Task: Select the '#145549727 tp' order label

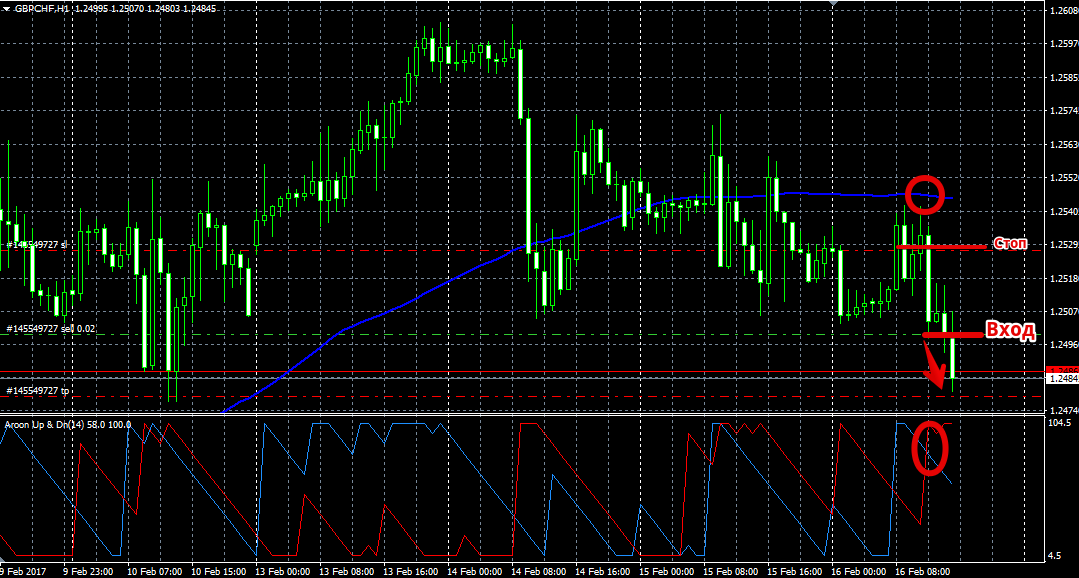Action: point(37,390)
